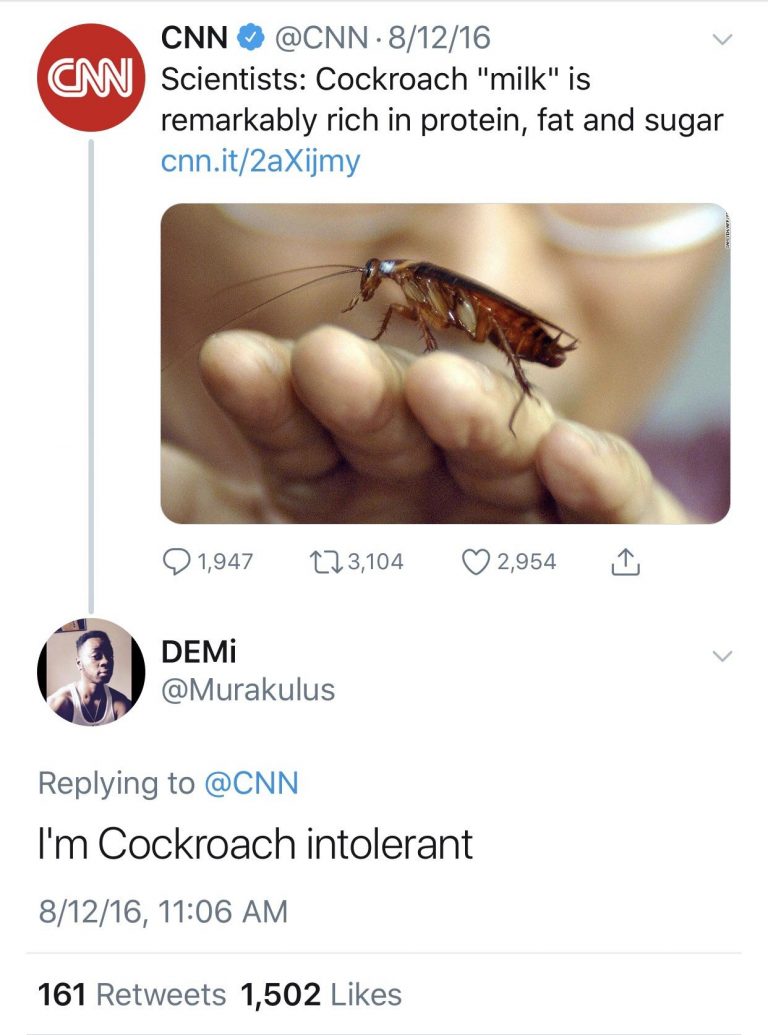This screenshot has height=1035, width=768.
Task: Click the reply speech bubble icon
Action: point(177,561)
